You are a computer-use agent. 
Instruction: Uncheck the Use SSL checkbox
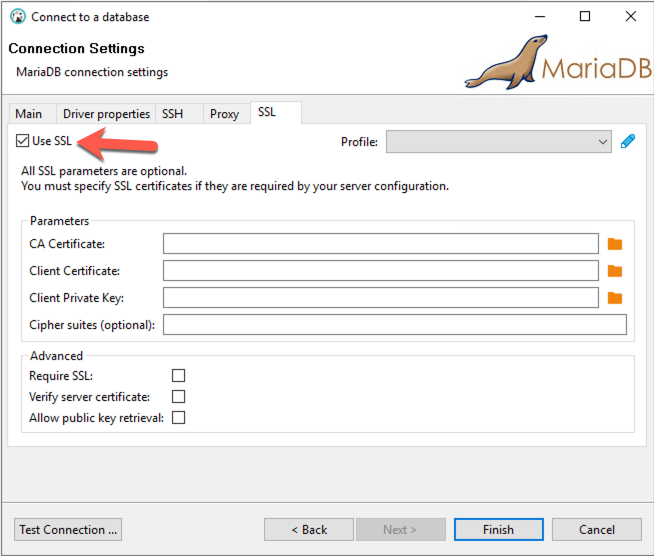point(23,141)
